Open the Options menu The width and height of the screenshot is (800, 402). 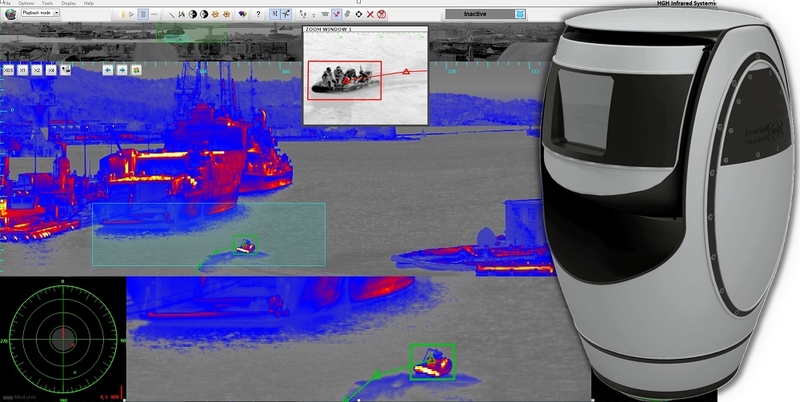click(x=26, y=4)
